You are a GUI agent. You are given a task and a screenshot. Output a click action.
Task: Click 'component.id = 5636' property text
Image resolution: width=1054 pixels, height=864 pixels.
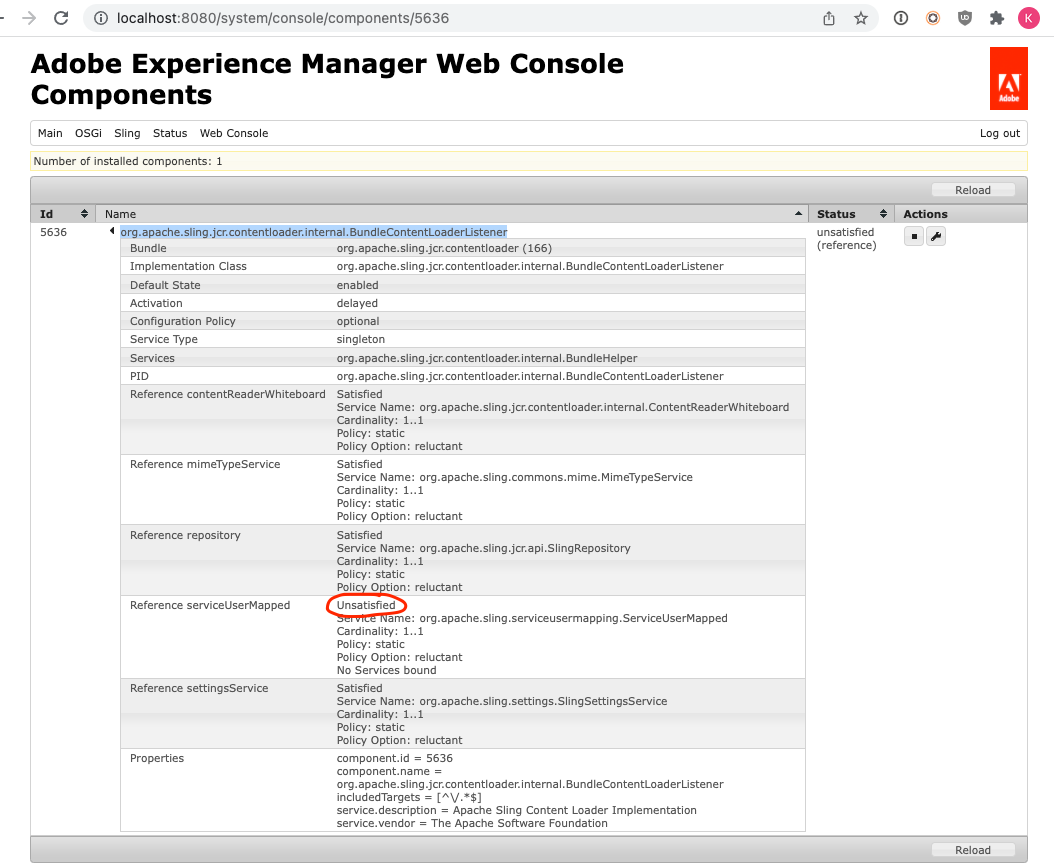(395, 758)
